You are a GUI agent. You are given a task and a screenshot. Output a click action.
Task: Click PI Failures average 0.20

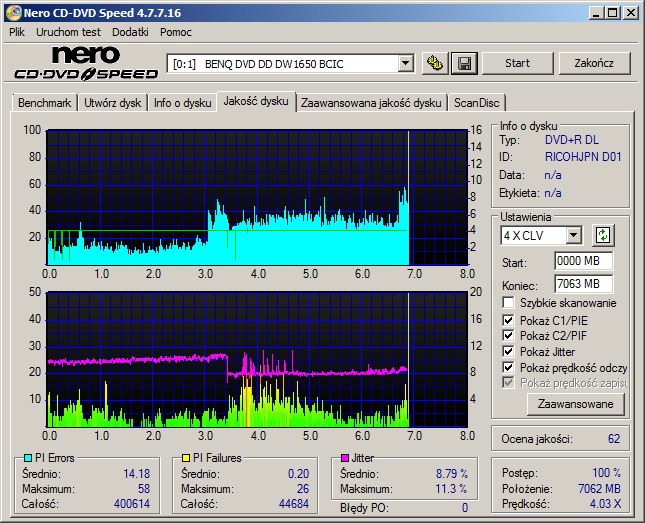(x=298, y=474)
